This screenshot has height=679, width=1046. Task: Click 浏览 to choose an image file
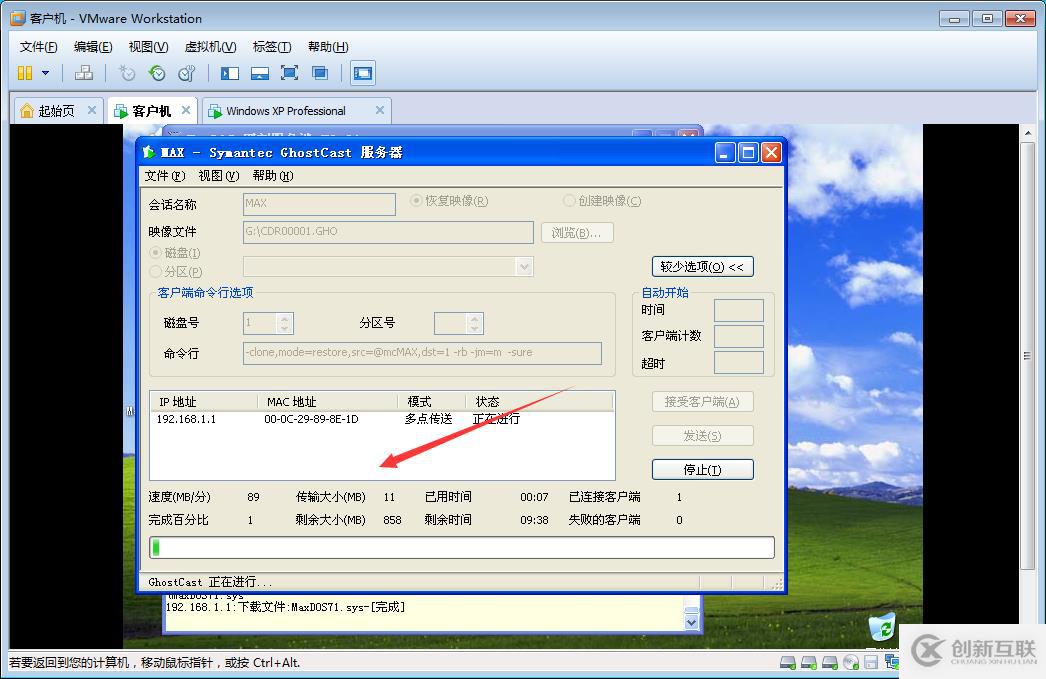click(x=577, y=231)
